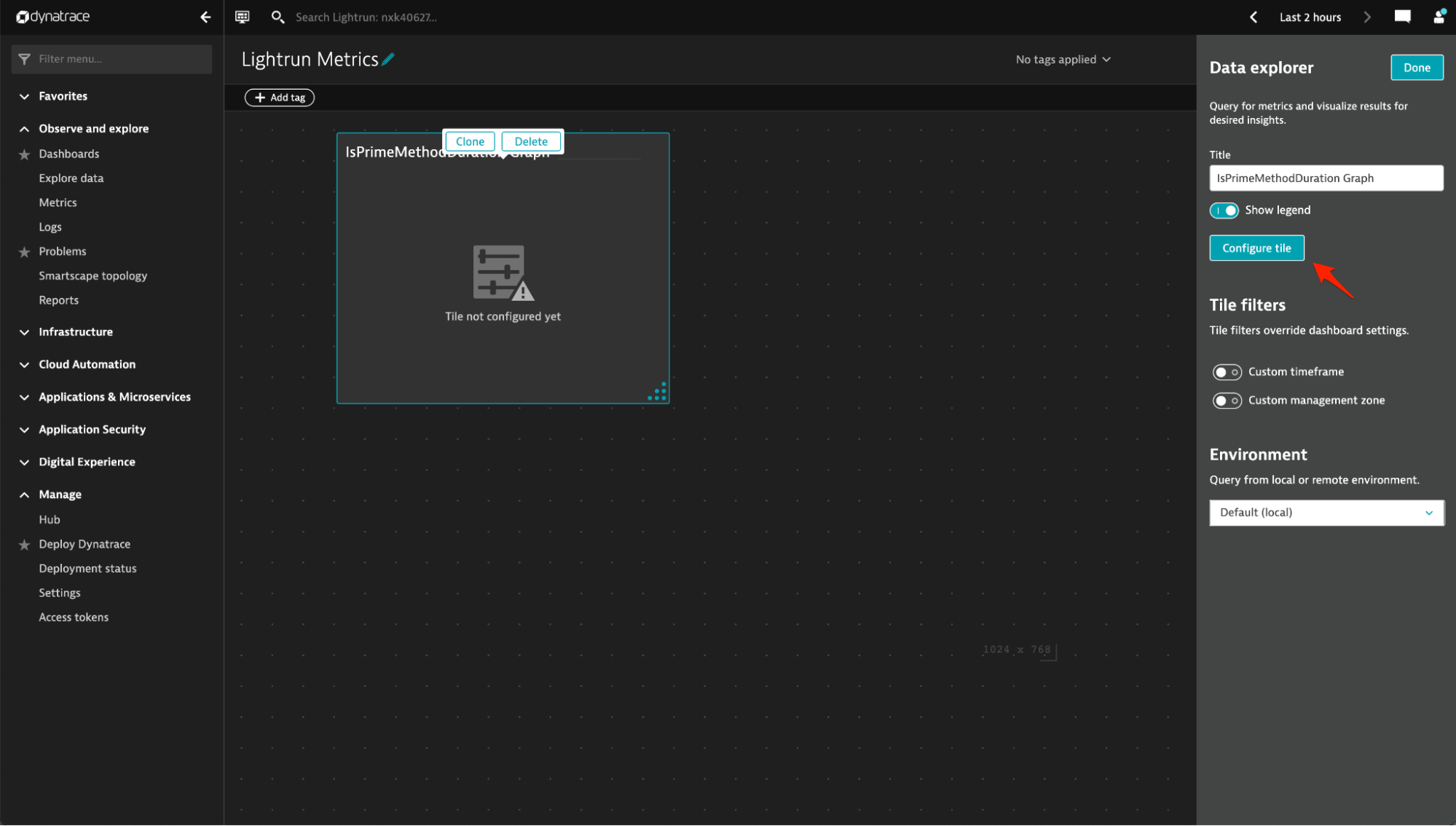The height and width of the screenshot is (826, 1456).
Task: Open the user profile icon
Action: tap(1439, 17)
